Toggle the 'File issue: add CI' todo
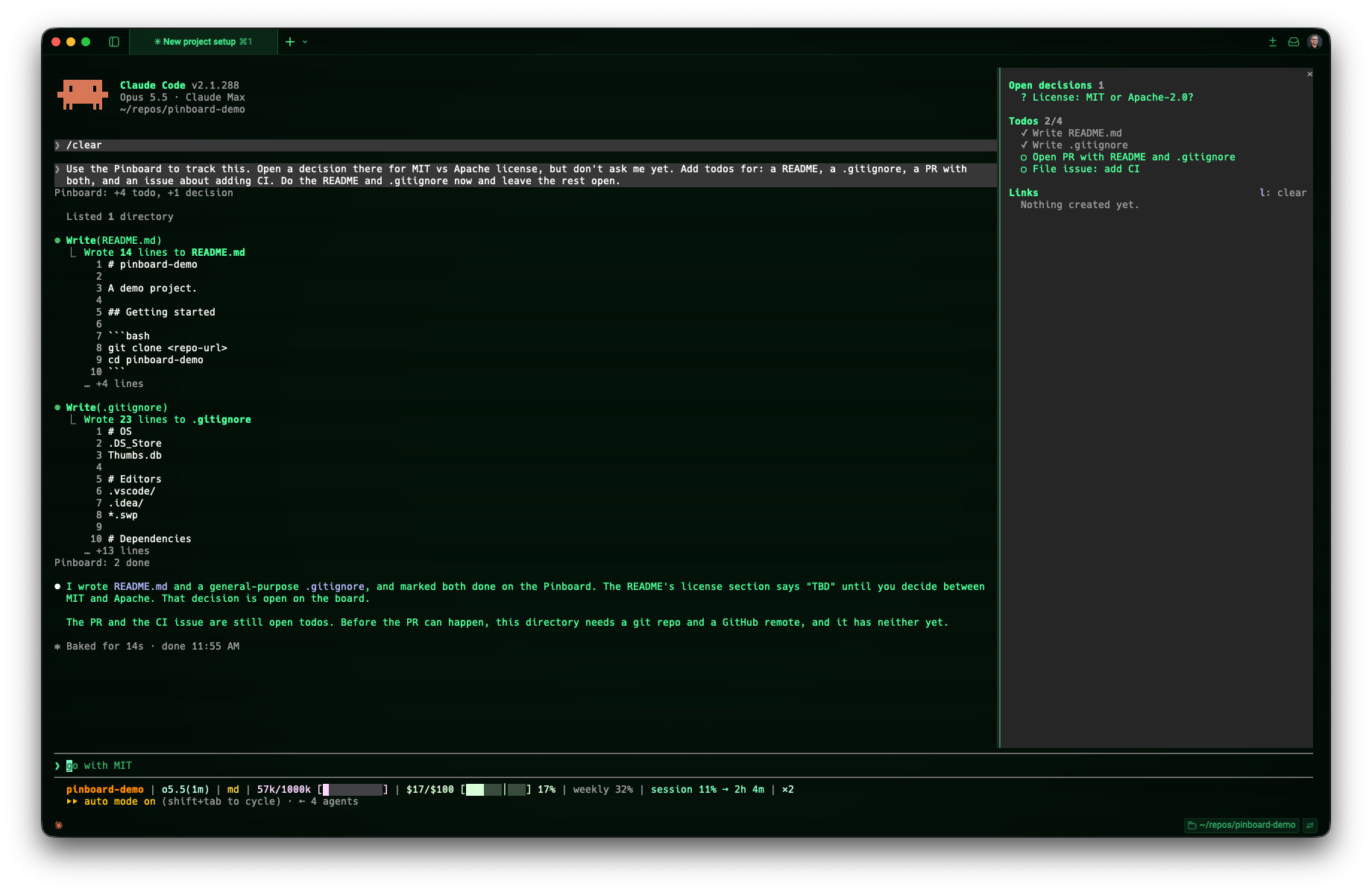Viewport: 1372px width, 892px height. point(1080,169)
